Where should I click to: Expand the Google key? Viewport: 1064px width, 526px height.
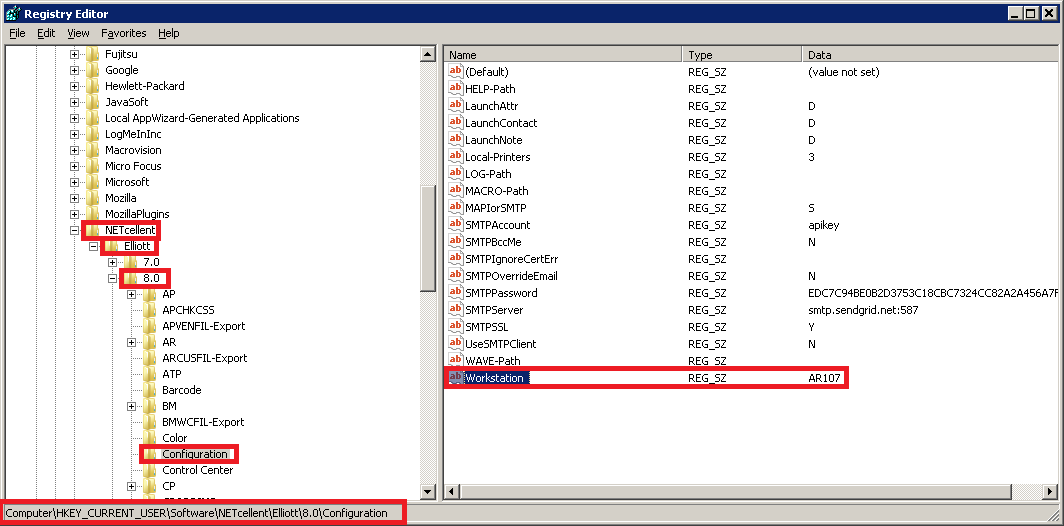pos(75,70)
